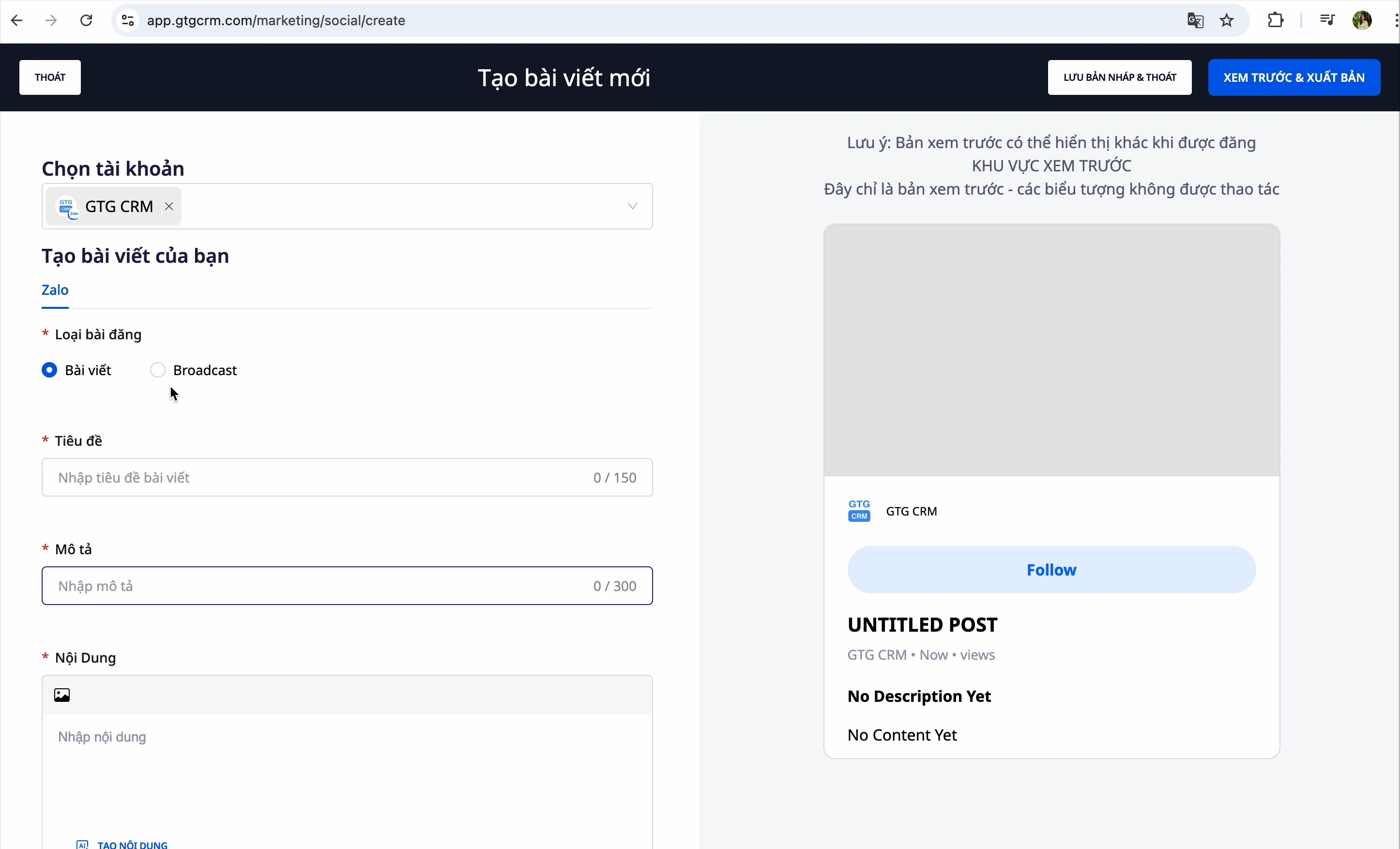Remove GTG CRM account tag with X

tap(169, 206)
